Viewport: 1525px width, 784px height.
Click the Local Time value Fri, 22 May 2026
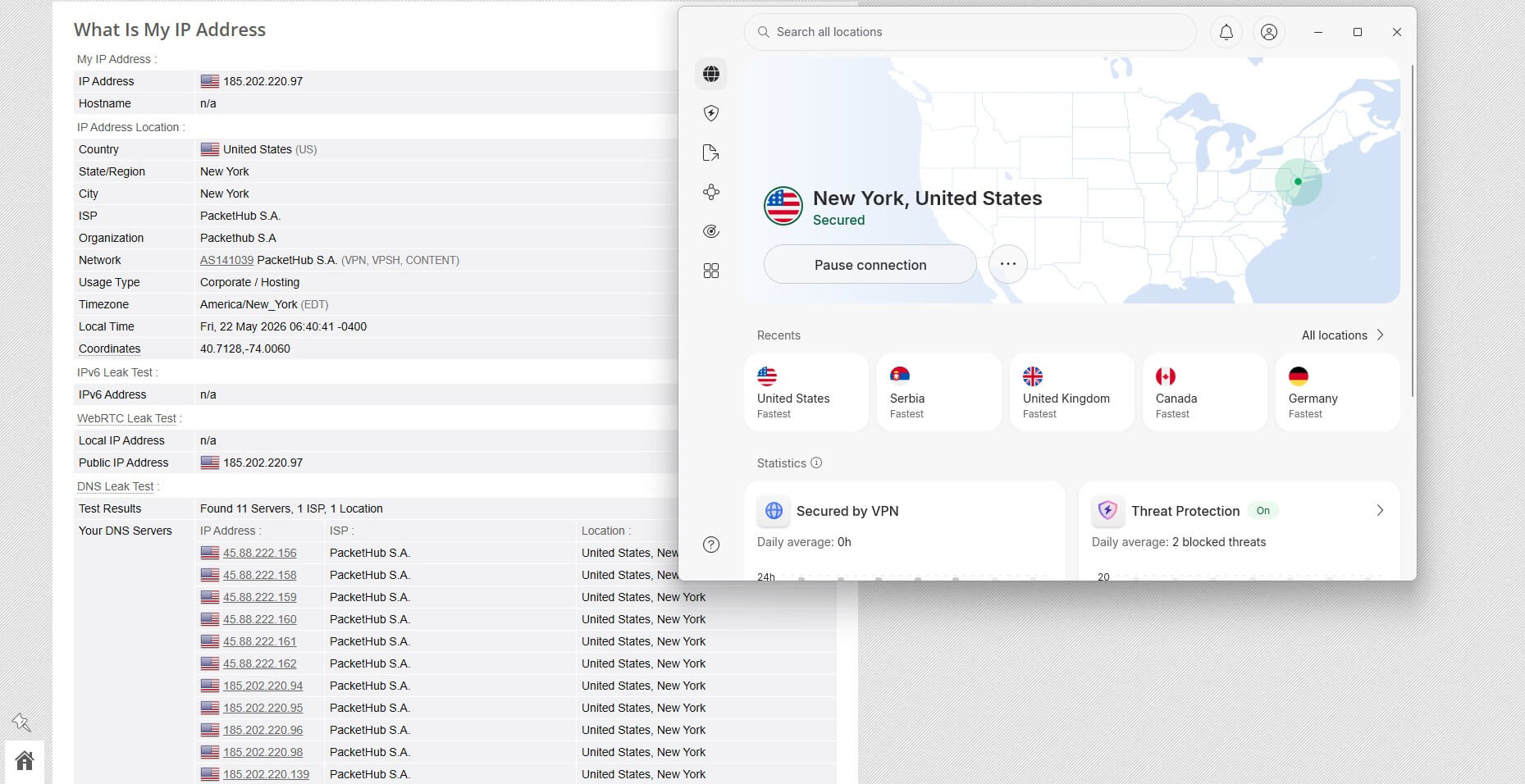284,326
